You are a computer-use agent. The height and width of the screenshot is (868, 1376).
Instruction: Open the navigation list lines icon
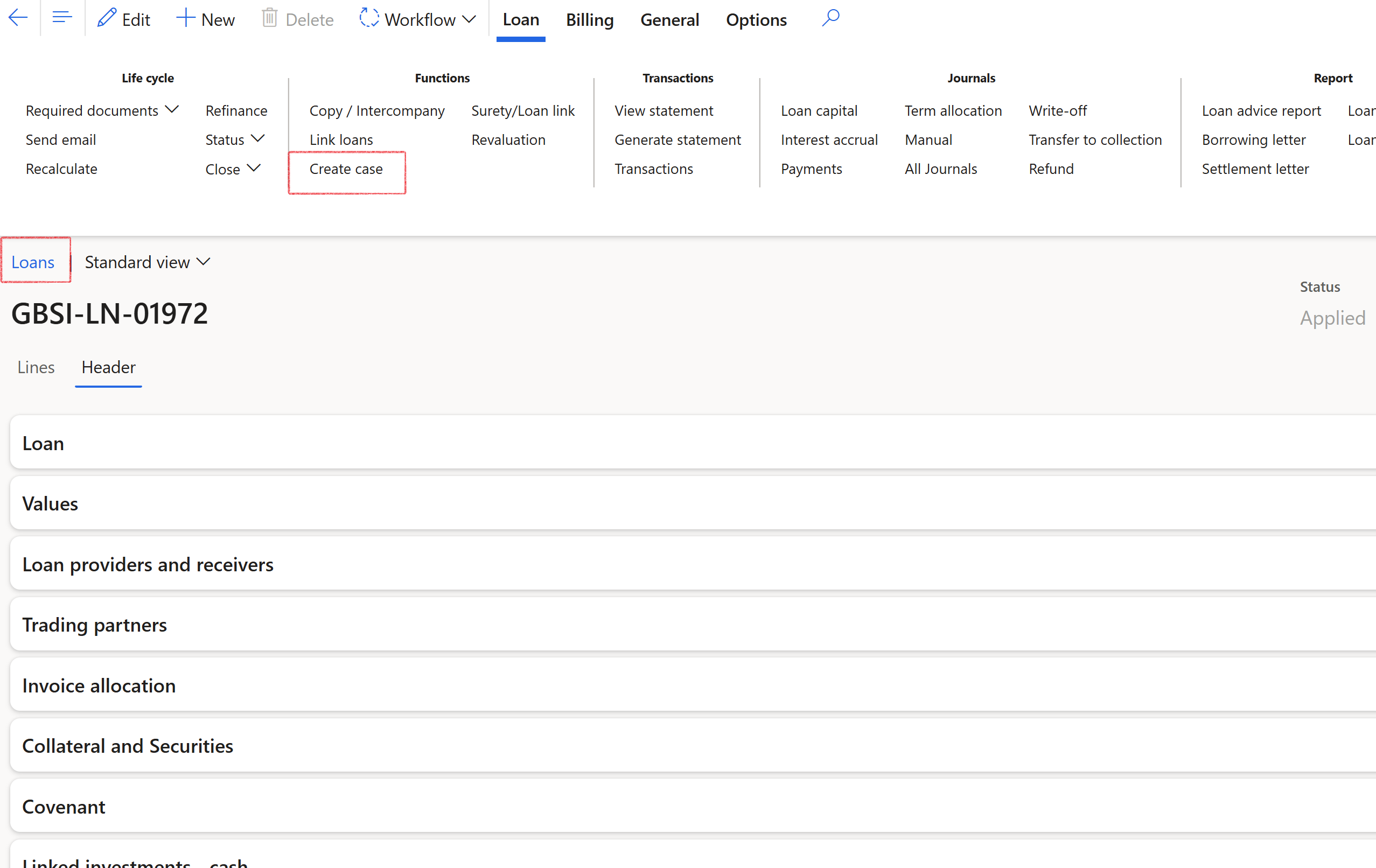[62, 18]
